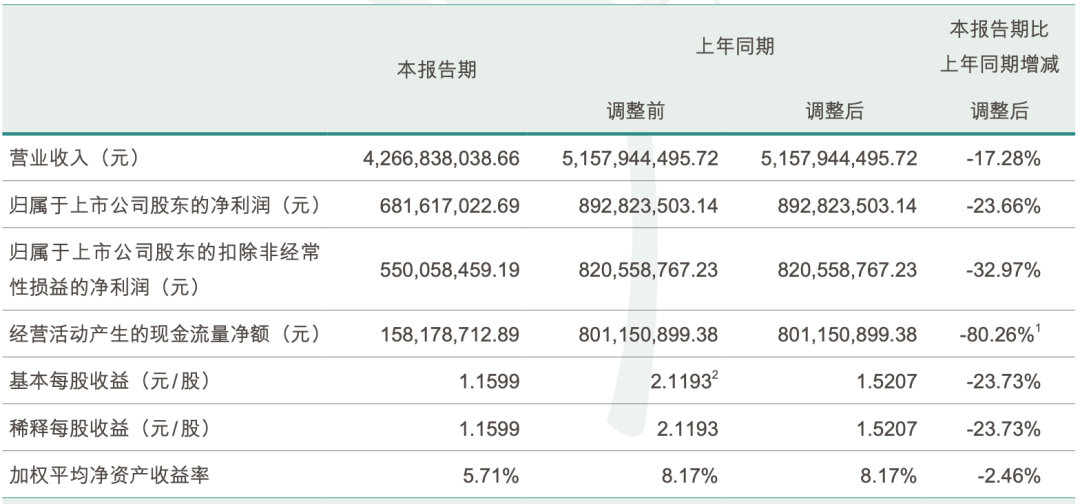
Task: Click the -17.28% change cell
Action: (1003, 159)
